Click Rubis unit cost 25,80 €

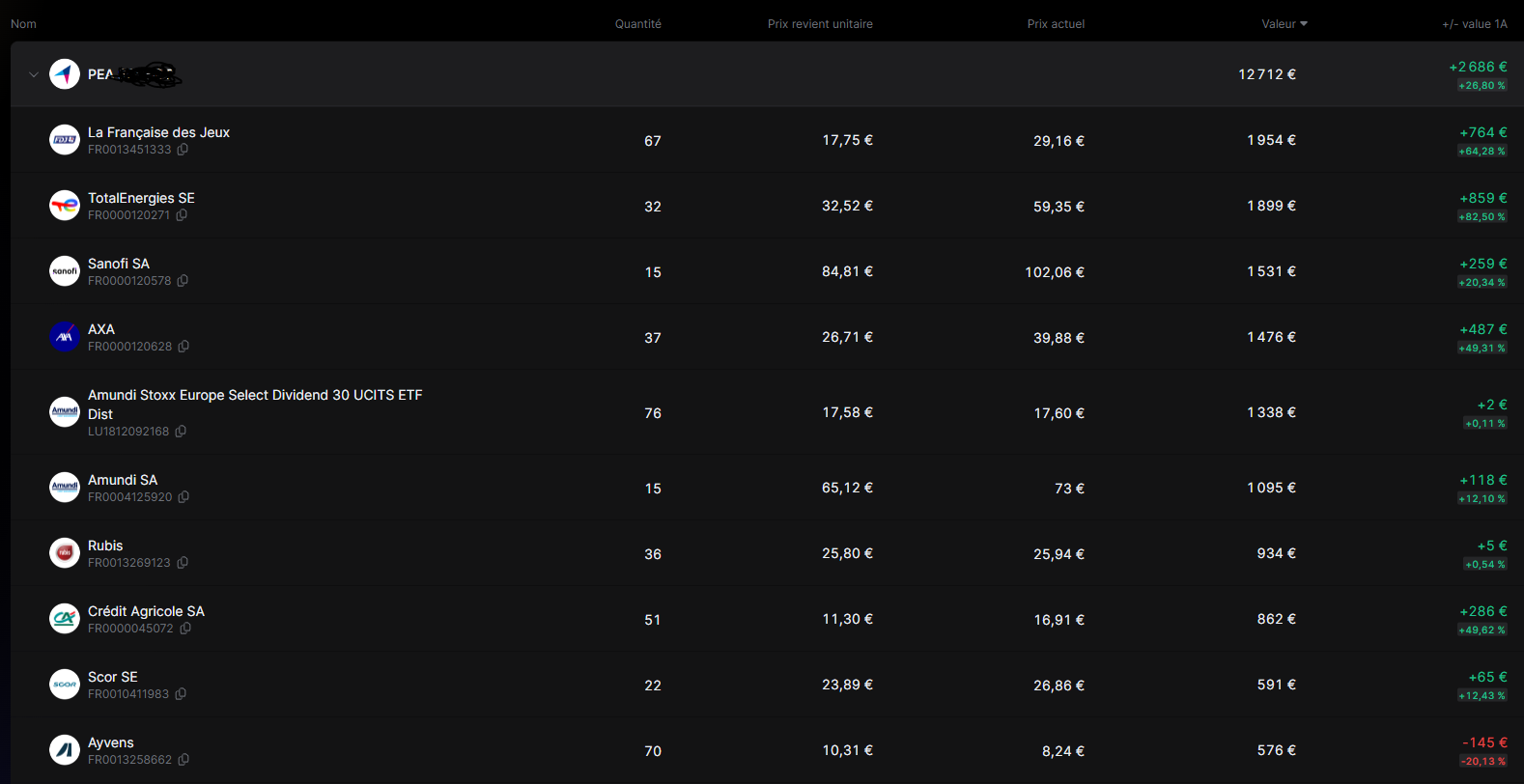tap(847, 553)
